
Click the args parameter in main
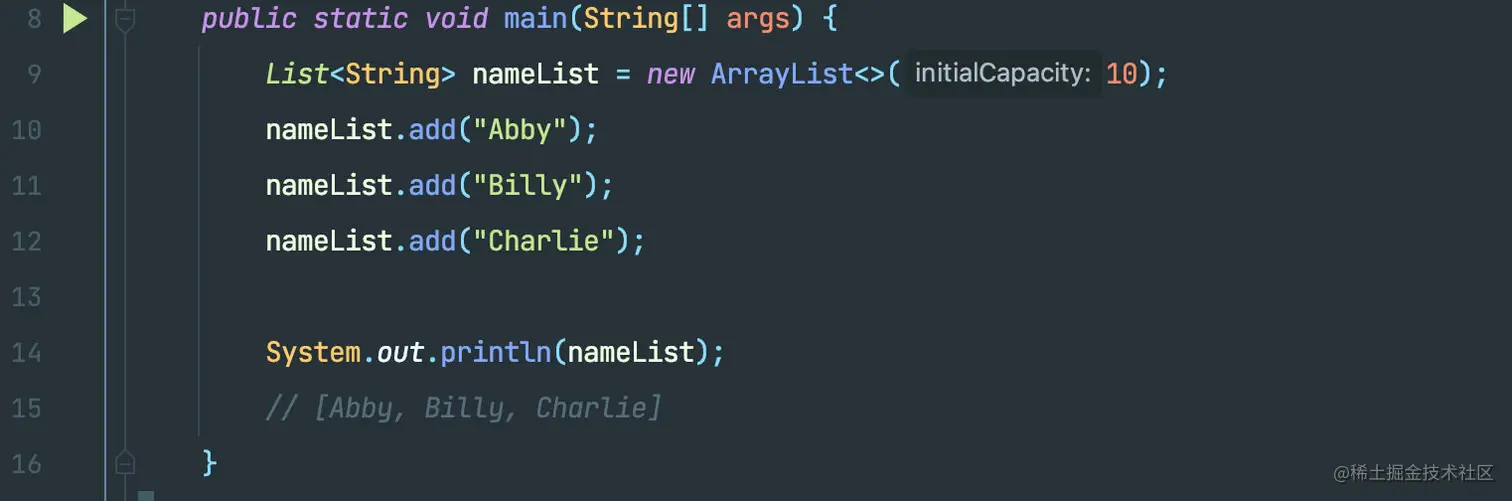758,18
